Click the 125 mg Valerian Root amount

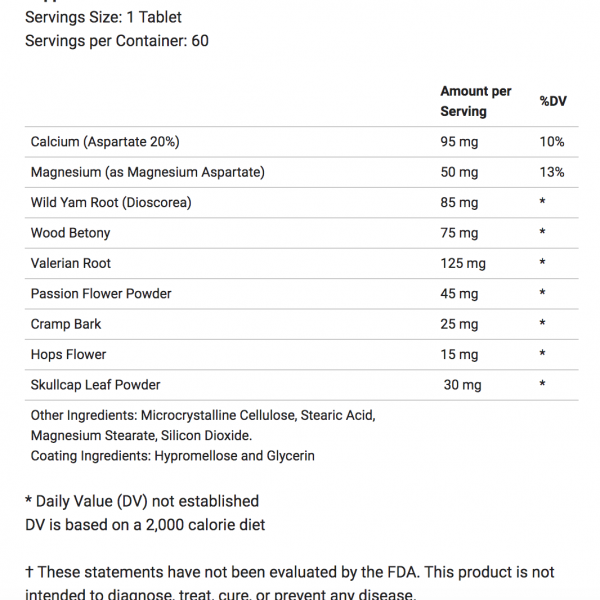(x=463, y=263)
